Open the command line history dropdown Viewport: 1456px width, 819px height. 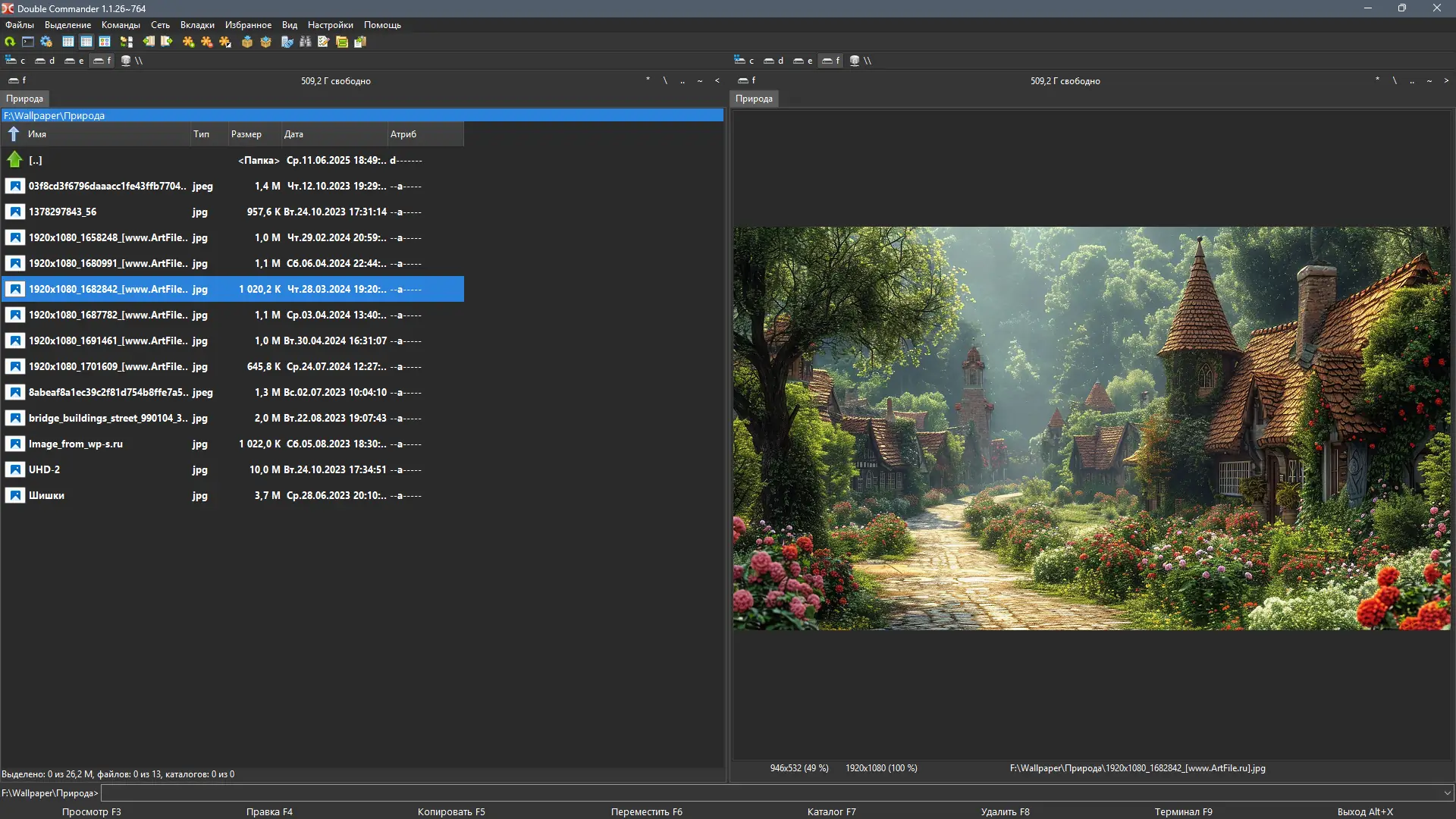click(1447, 793)
